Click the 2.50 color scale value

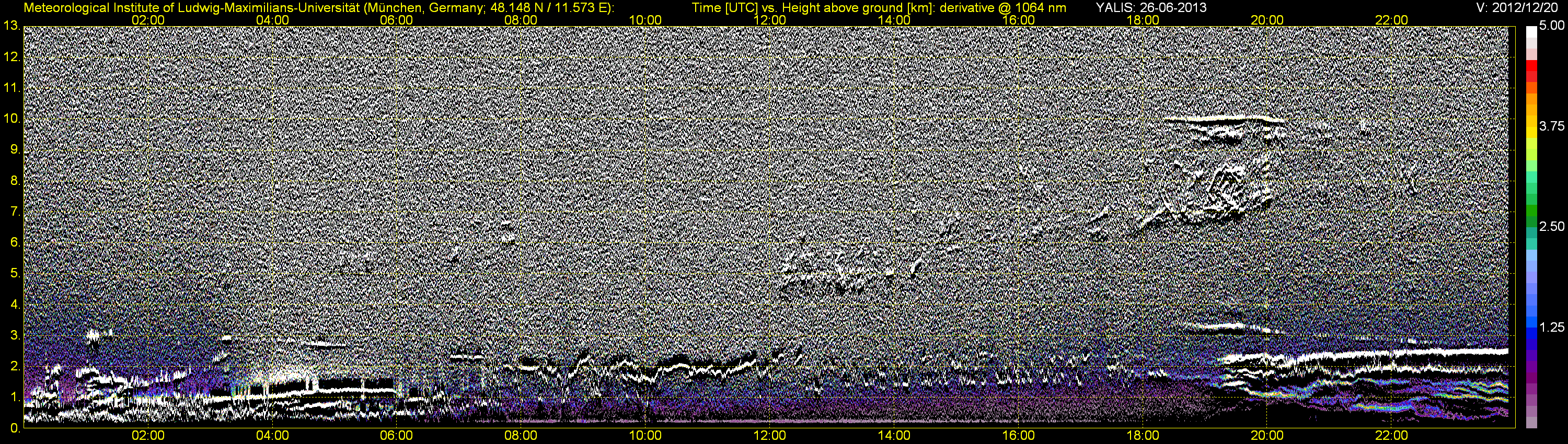click(x=1552, y=227)
